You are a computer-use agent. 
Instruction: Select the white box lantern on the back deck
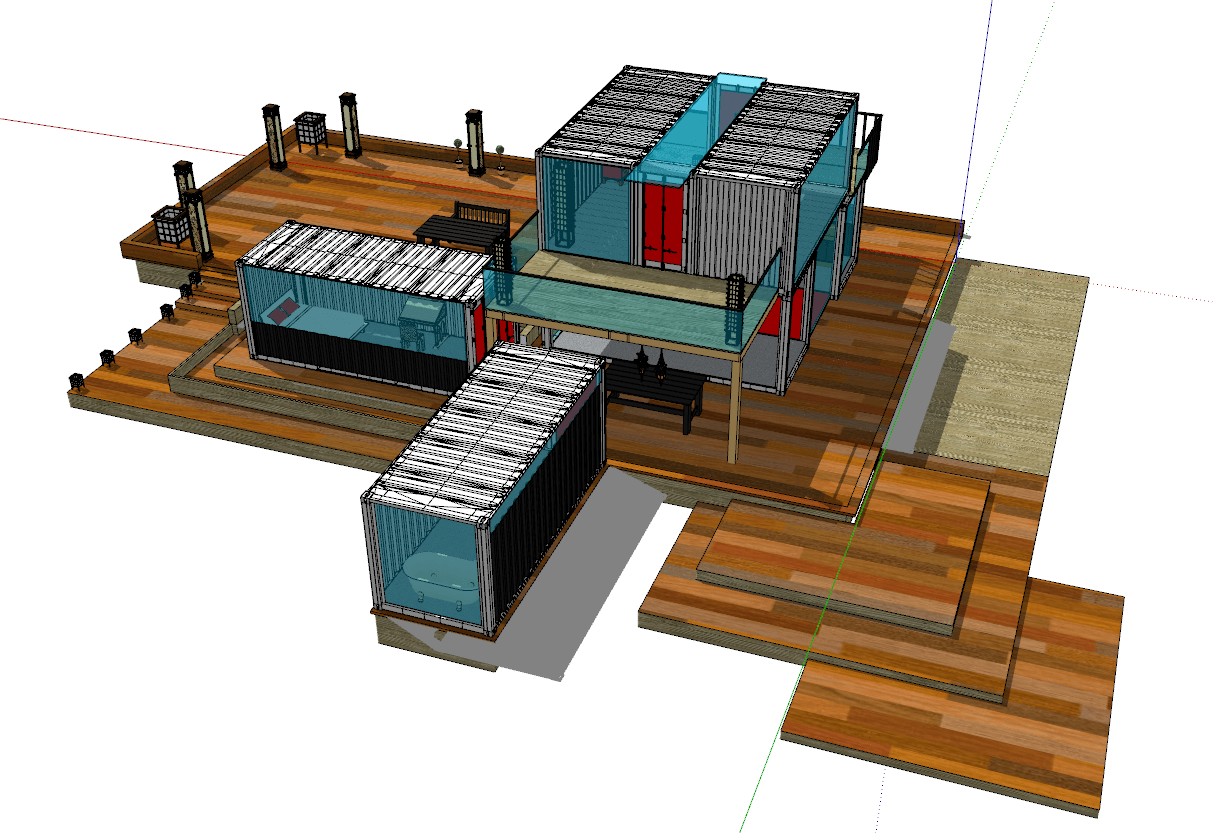point(310,131)
